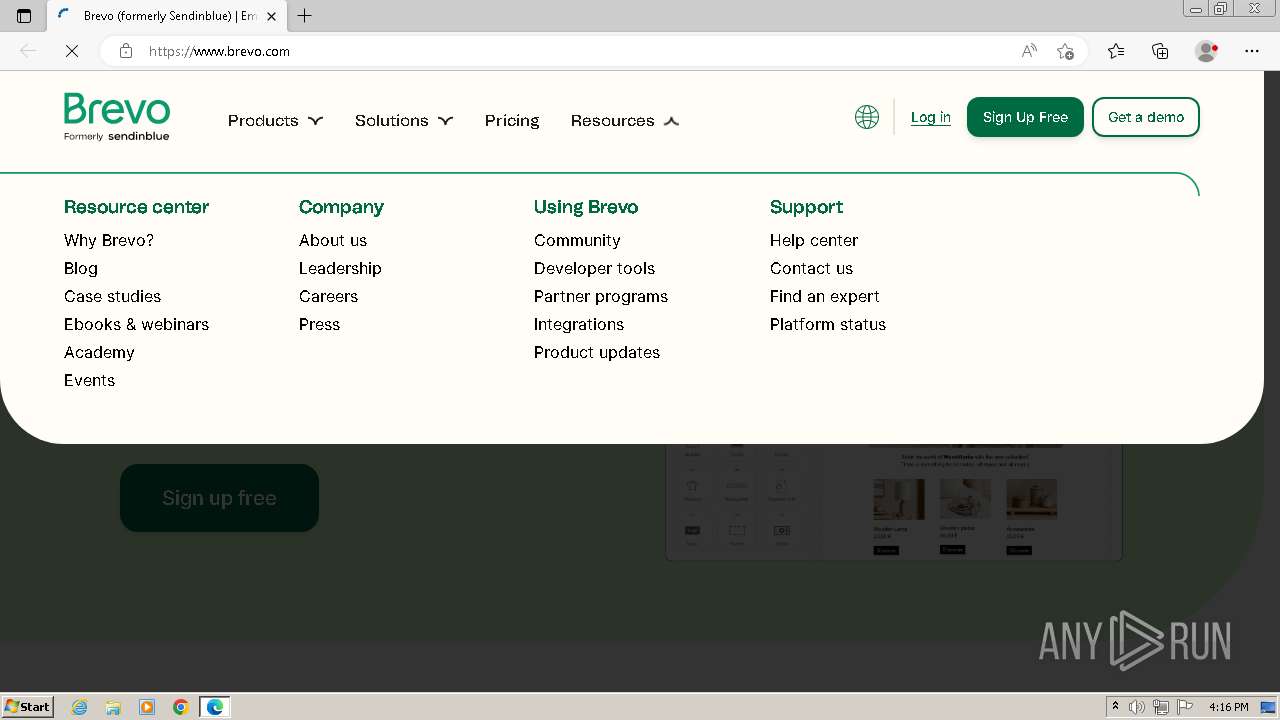Open Press page
Screen dimensions: 1280x720
click(319, 324)
